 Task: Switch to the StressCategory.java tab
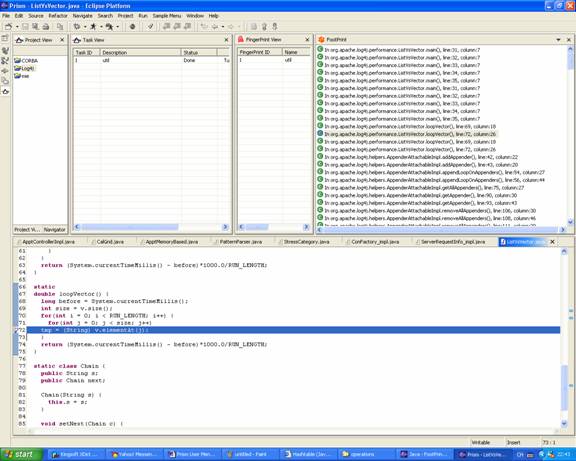click(306, 242)
